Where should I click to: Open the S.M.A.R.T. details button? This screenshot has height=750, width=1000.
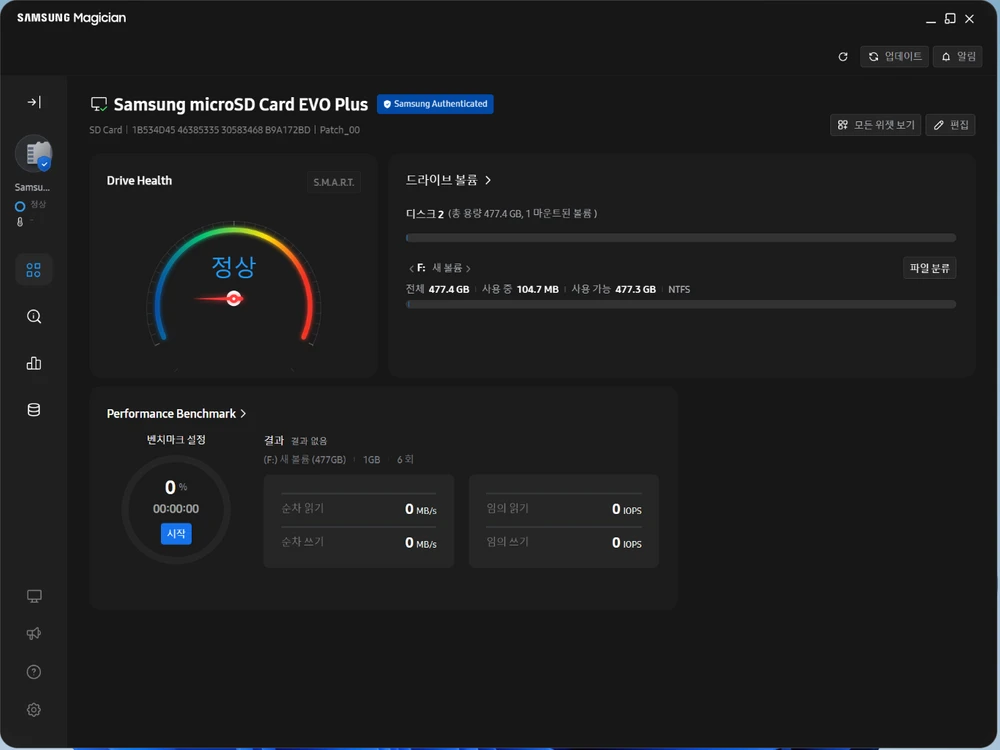point(334,182)
